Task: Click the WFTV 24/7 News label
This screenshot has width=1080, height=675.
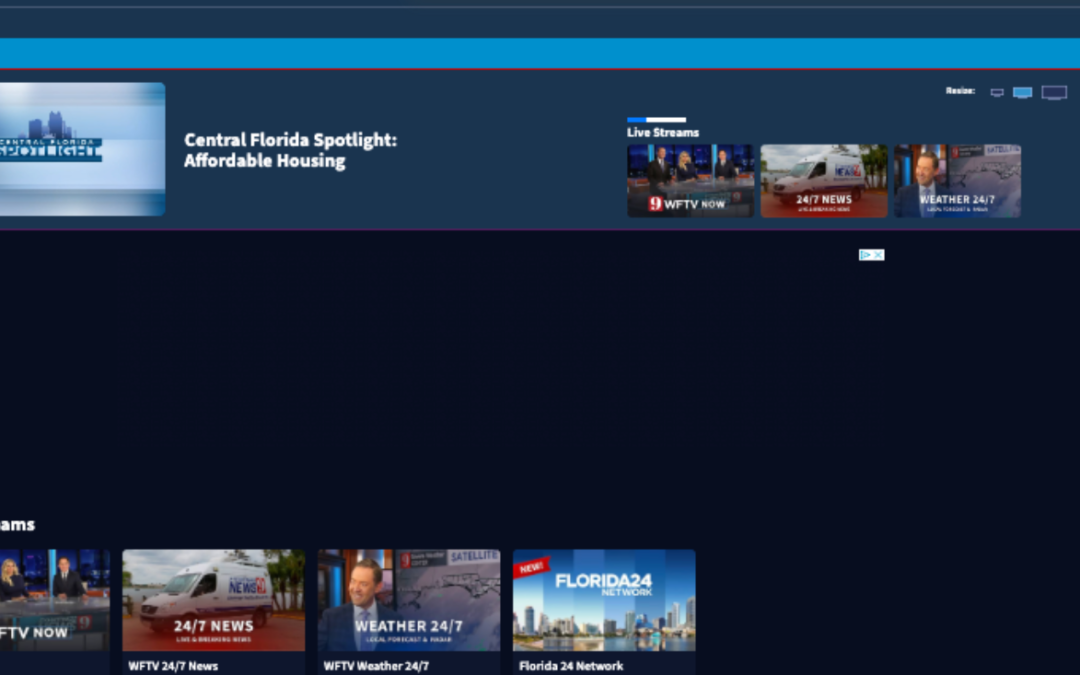Action: point(173,666)
